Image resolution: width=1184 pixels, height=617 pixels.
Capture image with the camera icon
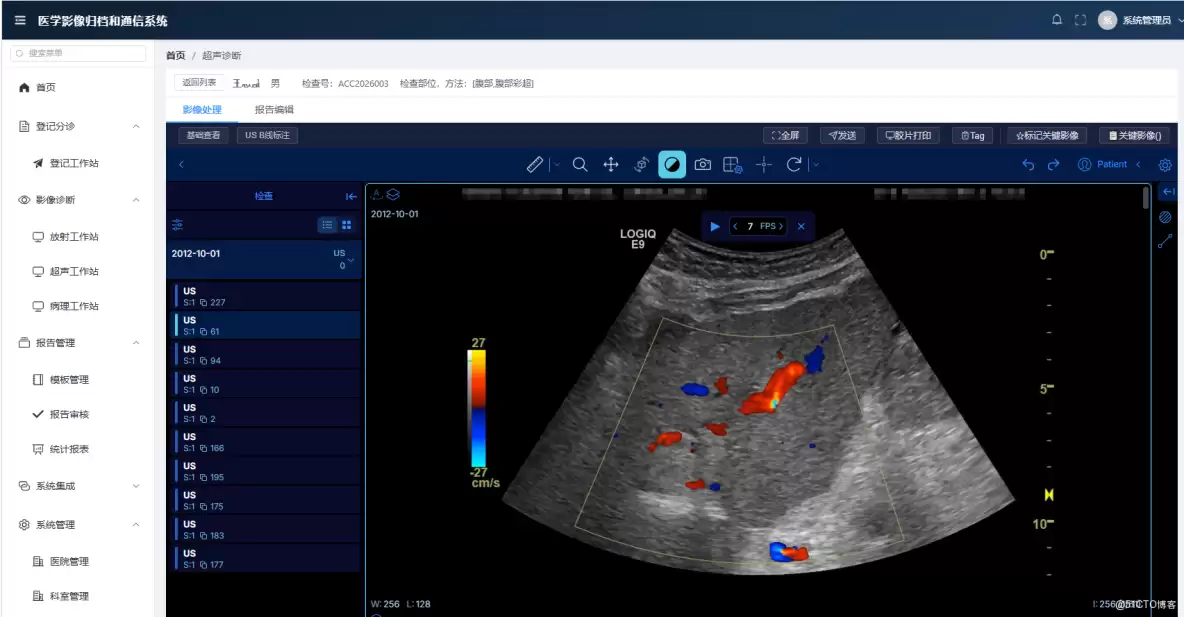(x=702, y=165)
